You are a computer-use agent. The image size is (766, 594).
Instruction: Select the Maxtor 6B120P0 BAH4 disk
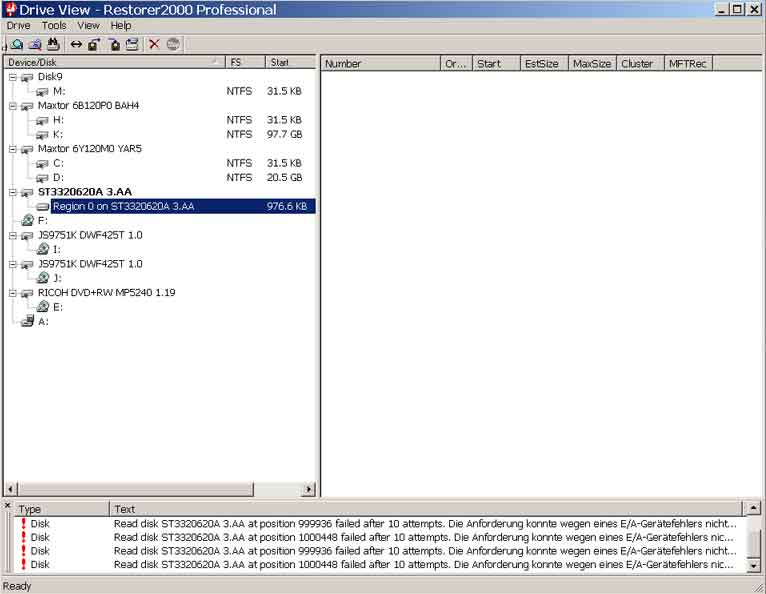click(x=88, y=106)
